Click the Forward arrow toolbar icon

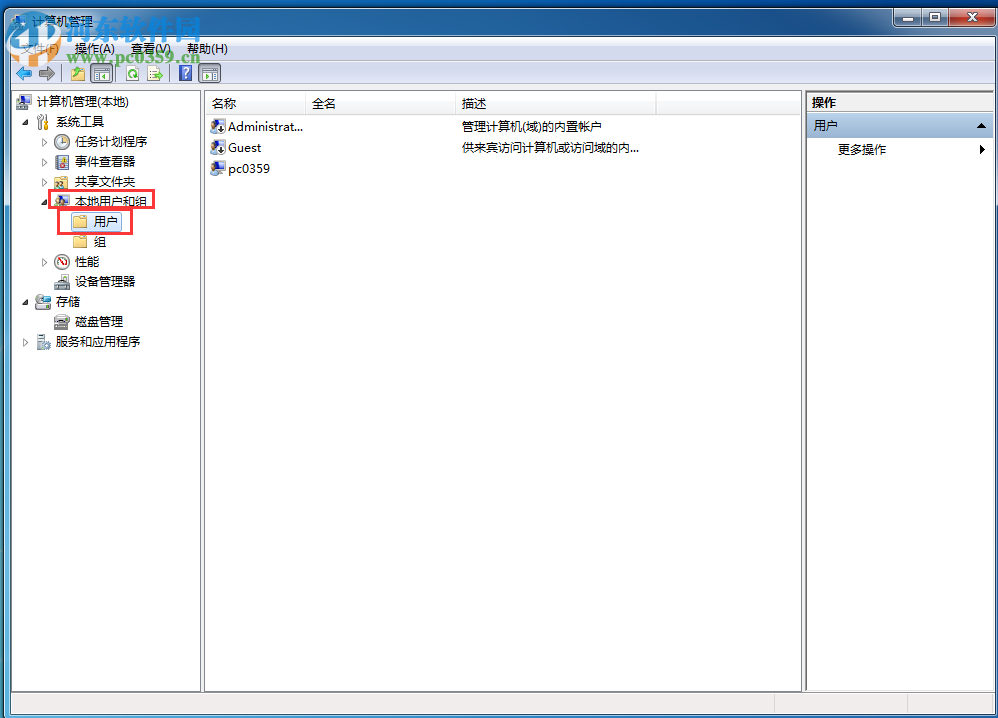click(x=47, y=74)
